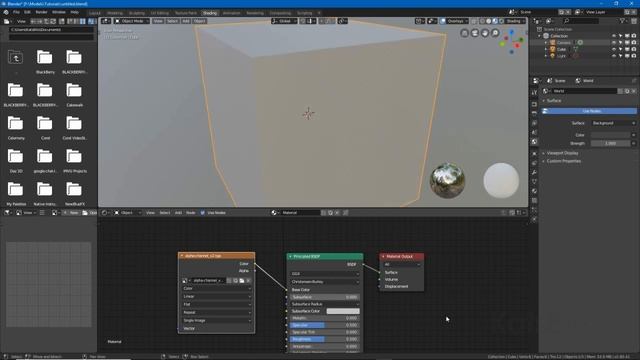Toggle Collection eye visibility in outliner
Viewport: 640px width, 360px height.
pyautogui.click(x=614, y=36)
